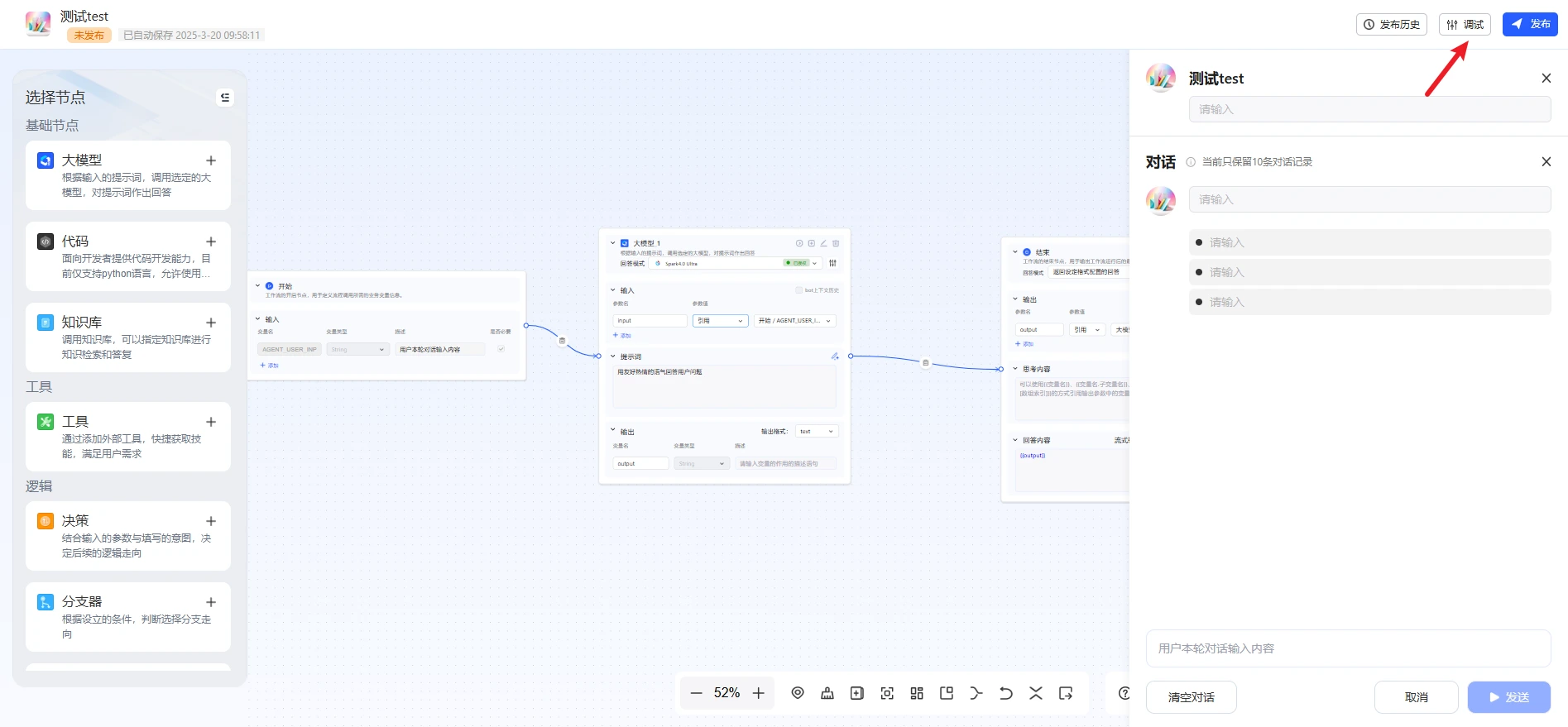Open the 输出格式 text dropdown
Screen dimensions: 1568x727
(x=816, y=431)
